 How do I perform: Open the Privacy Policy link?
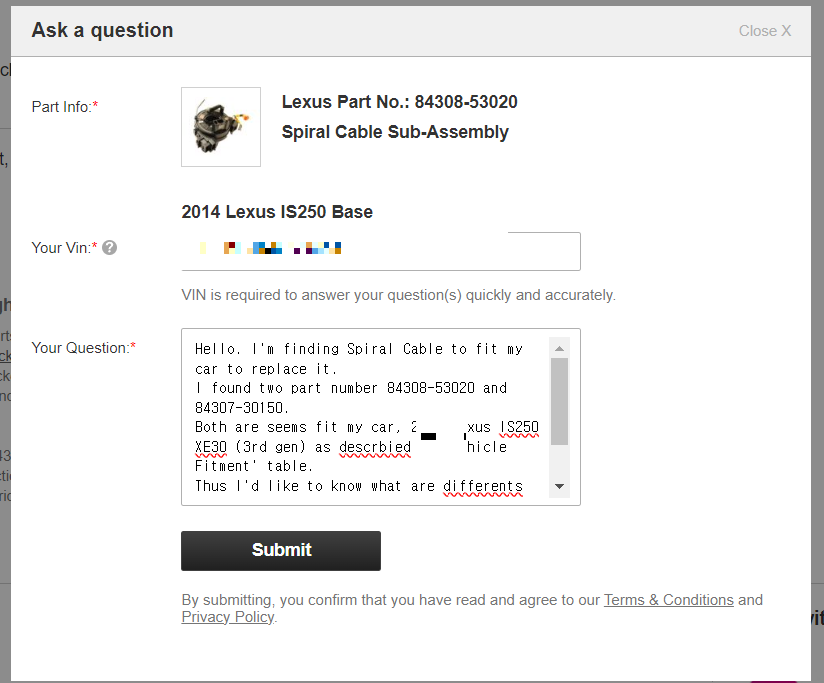(228, 617)
